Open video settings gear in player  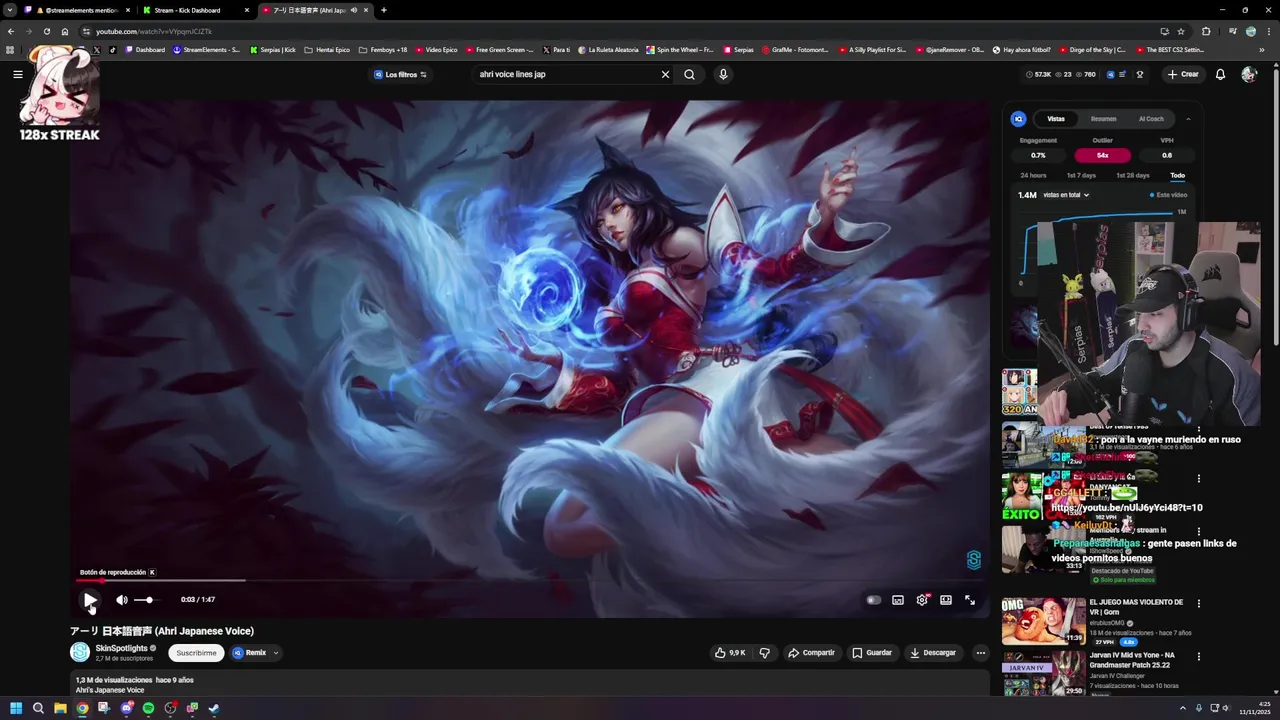click(922, 600)
